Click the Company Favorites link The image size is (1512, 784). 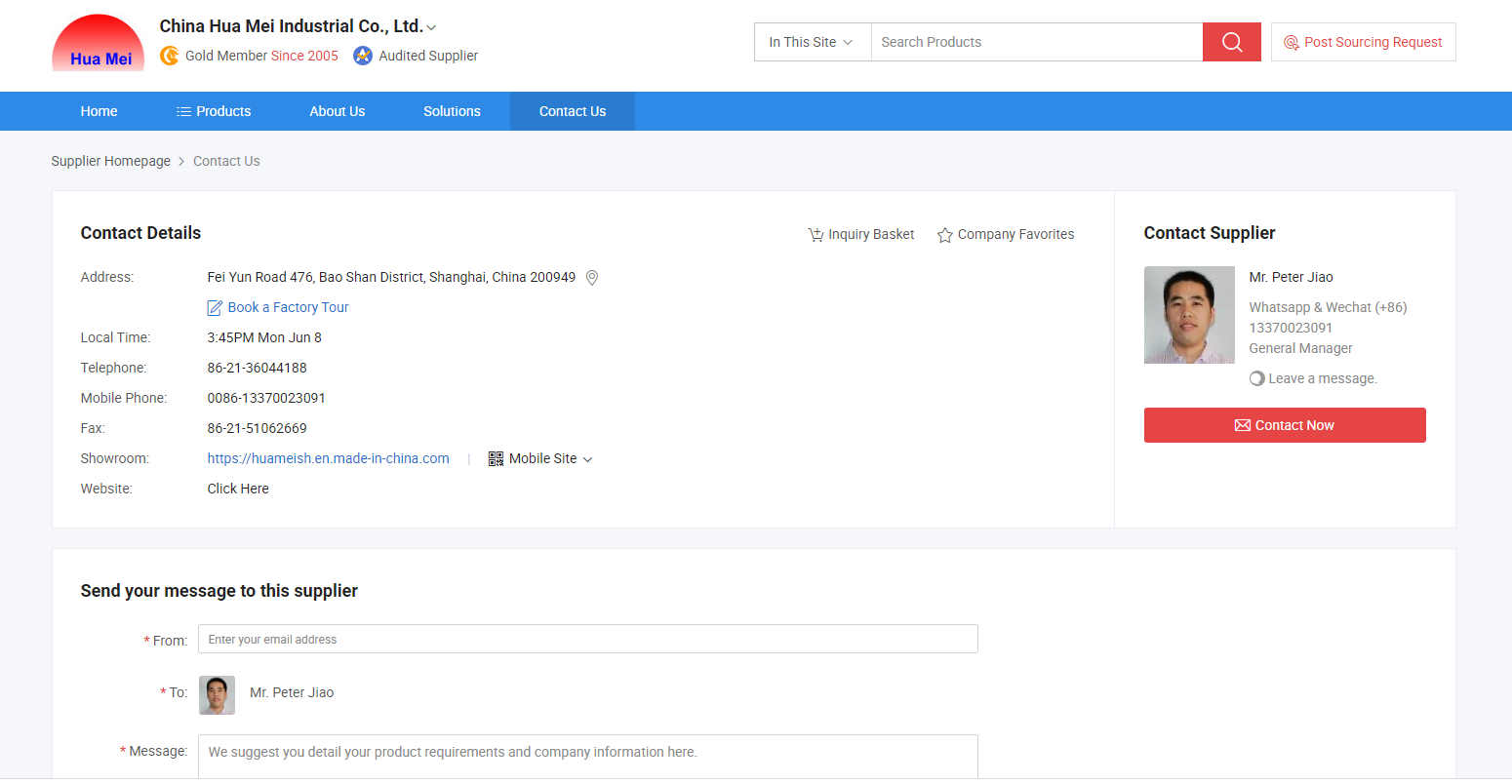point(1015,234)
